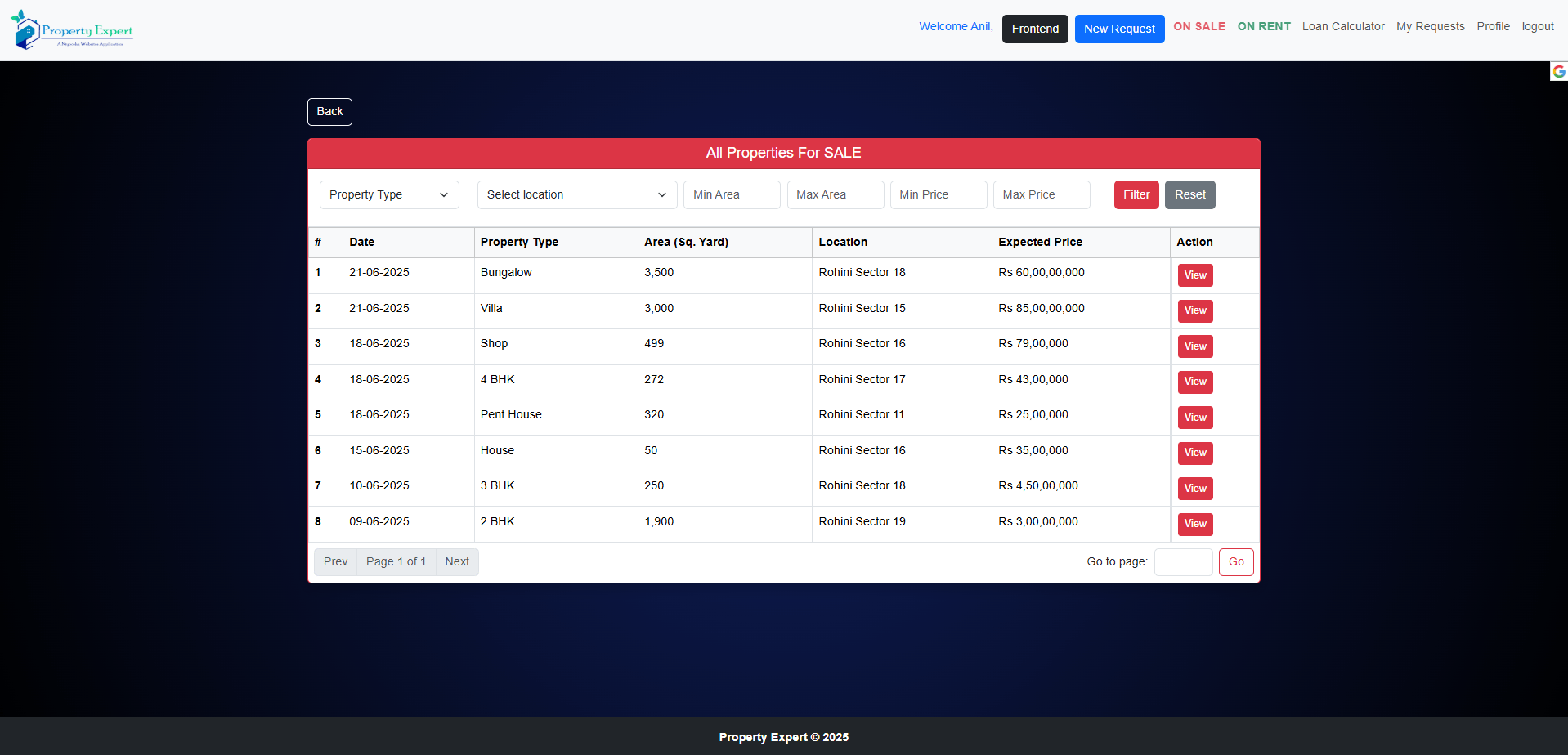Click the Frontend button
This screenshot has height=755, width=1568.
1034,29
